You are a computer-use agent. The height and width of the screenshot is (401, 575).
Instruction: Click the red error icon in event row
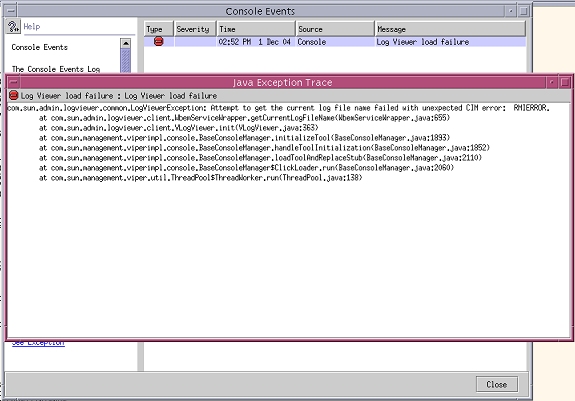tap(158, 41)
